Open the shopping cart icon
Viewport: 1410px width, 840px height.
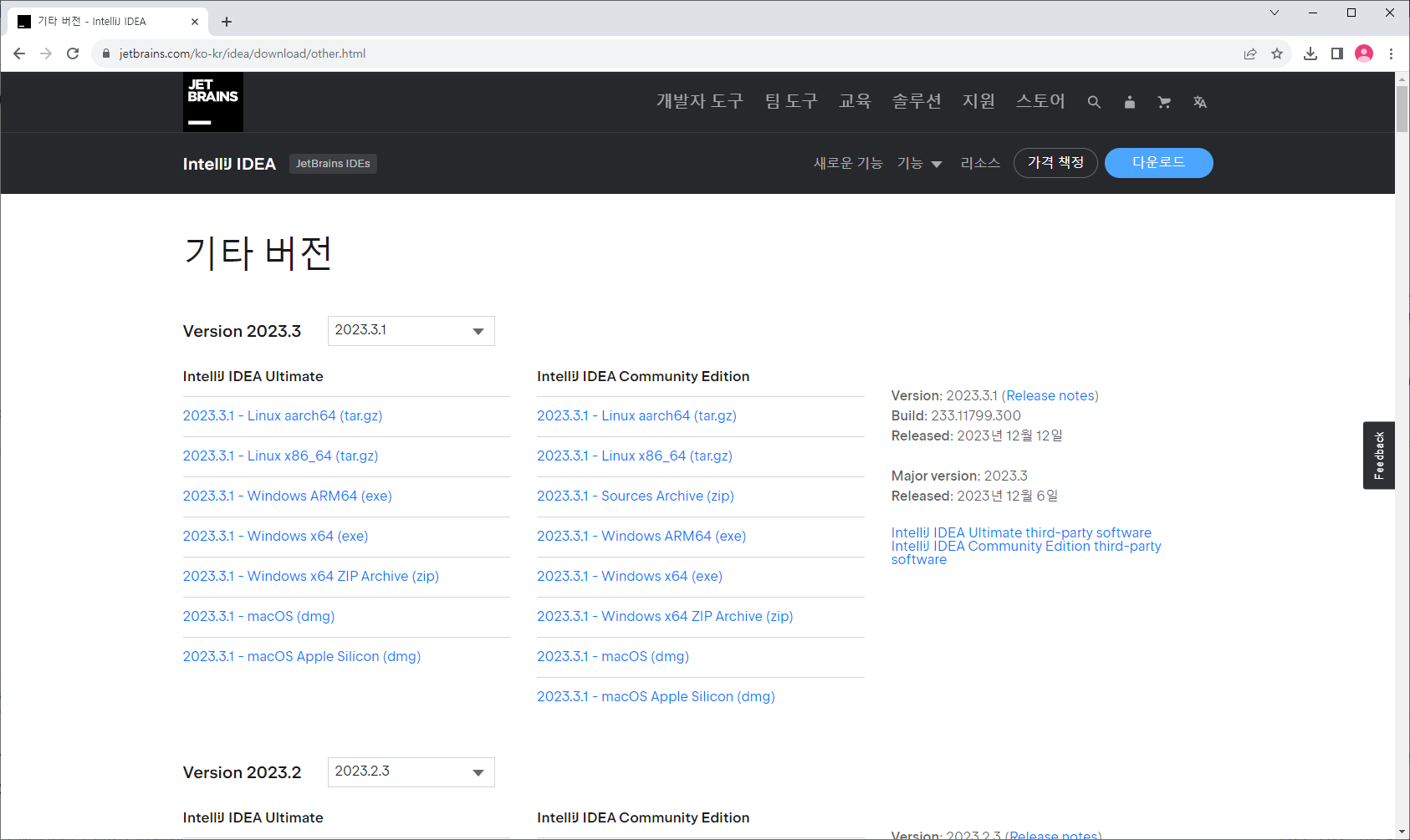1164,102
